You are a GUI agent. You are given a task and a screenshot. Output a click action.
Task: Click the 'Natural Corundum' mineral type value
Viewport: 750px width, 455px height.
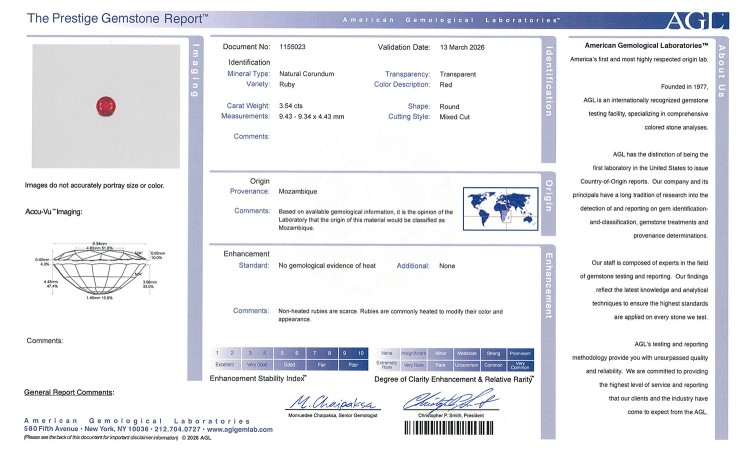click(x=307, y=74)
